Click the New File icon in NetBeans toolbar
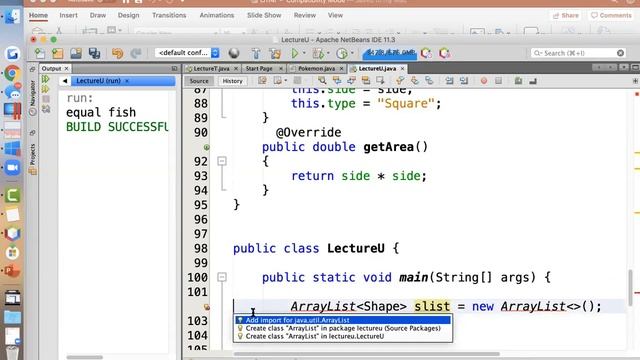Viewport: 640px width, 360px height. [x=40, y=53]
